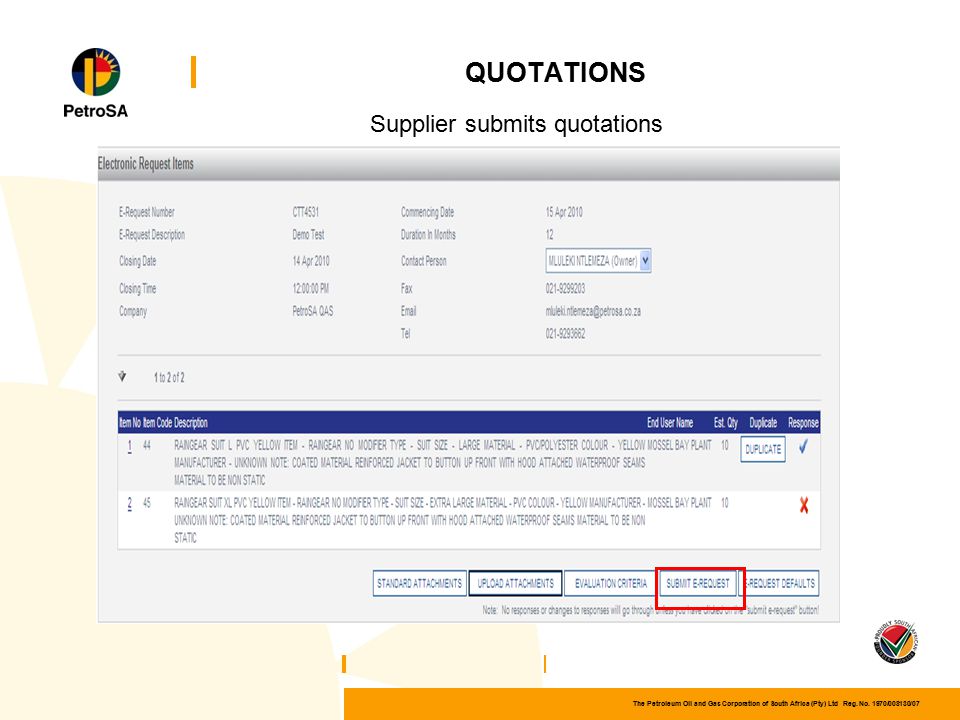Click item code 45
The height and width of the screenshot is (720, 960).
click(147, 503)
